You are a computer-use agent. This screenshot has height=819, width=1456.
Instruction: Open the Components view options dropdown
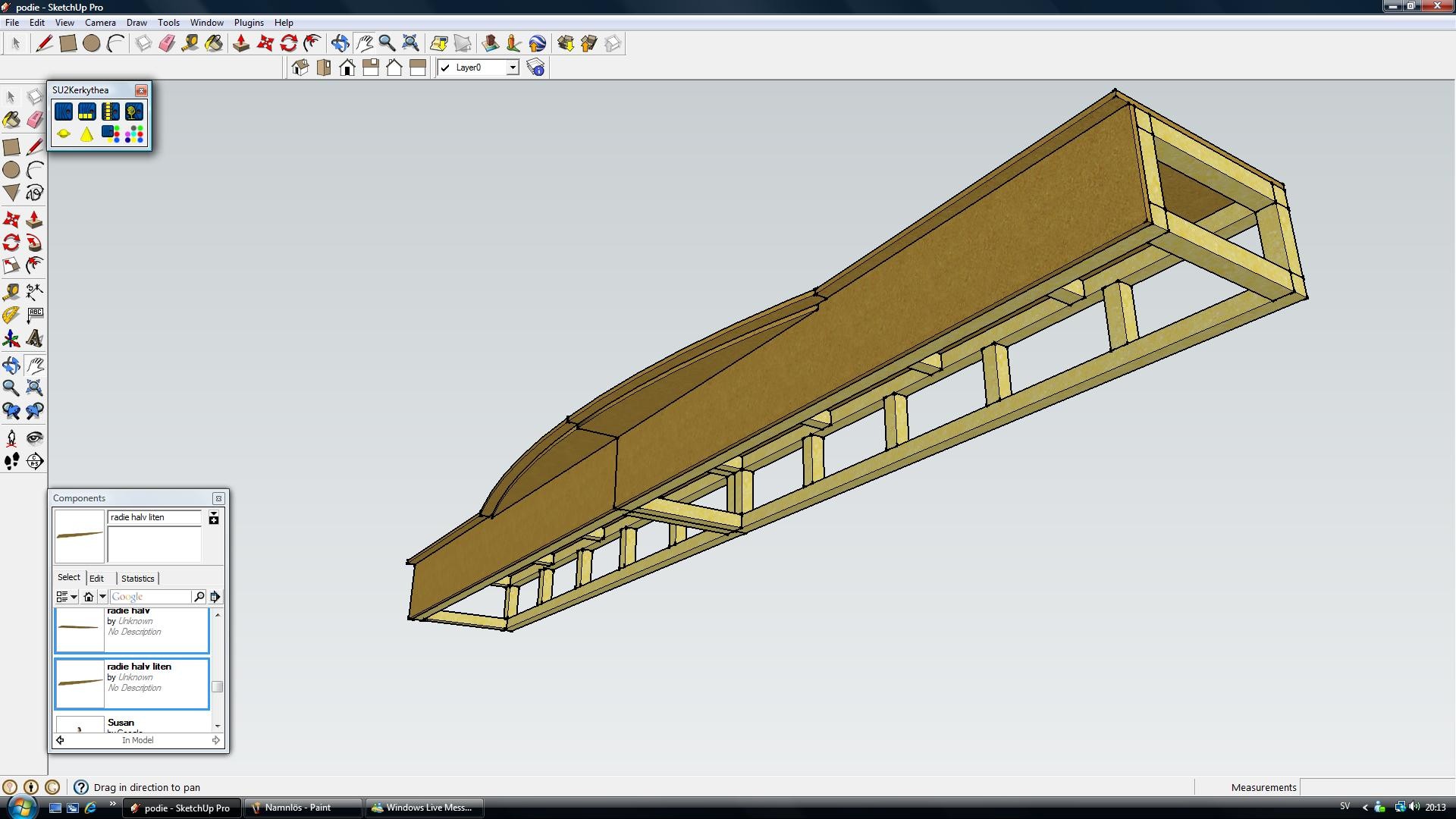[x=67, y=597]
